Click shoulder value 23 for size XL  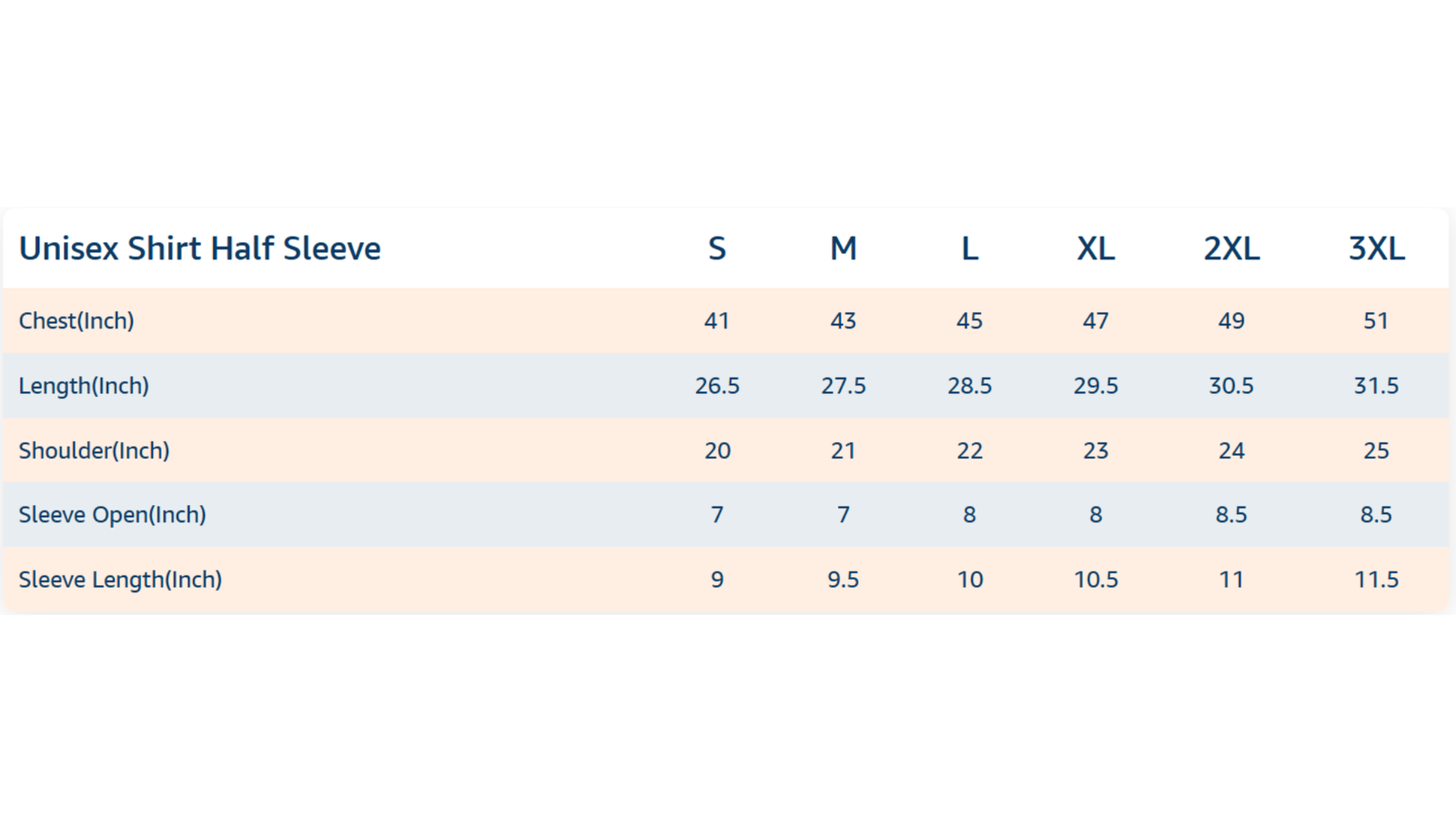[x=1096, y=450]
